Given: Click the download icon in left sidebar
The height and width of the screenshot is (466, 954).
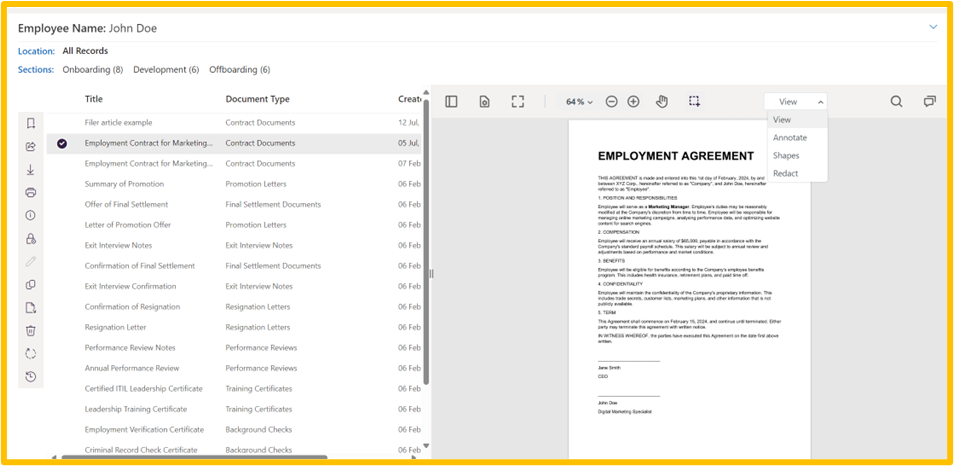Looking at the screenshot, I should (31, 170).
